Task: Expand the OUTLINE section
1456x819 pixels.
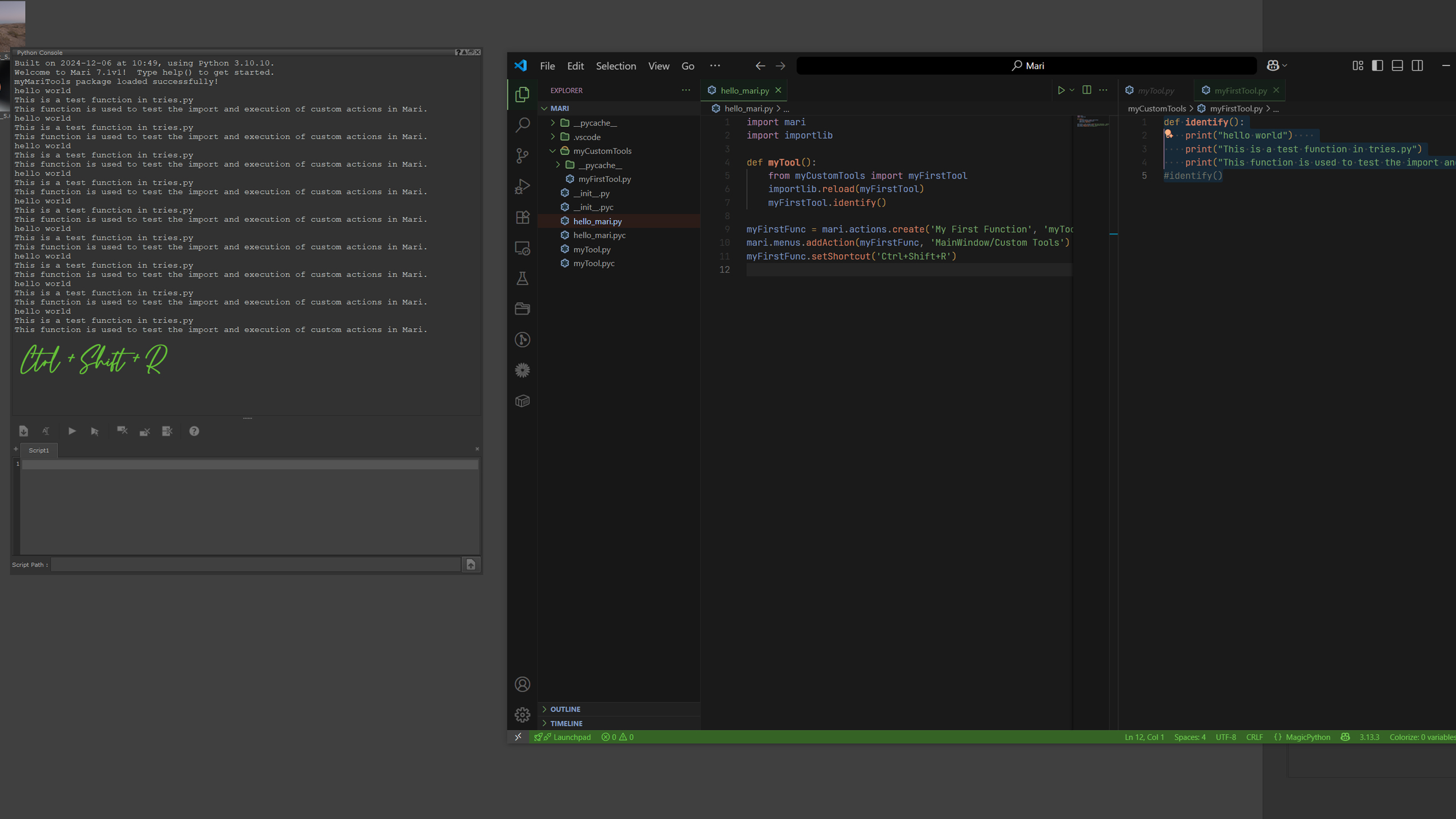Action: coord(565,709)
